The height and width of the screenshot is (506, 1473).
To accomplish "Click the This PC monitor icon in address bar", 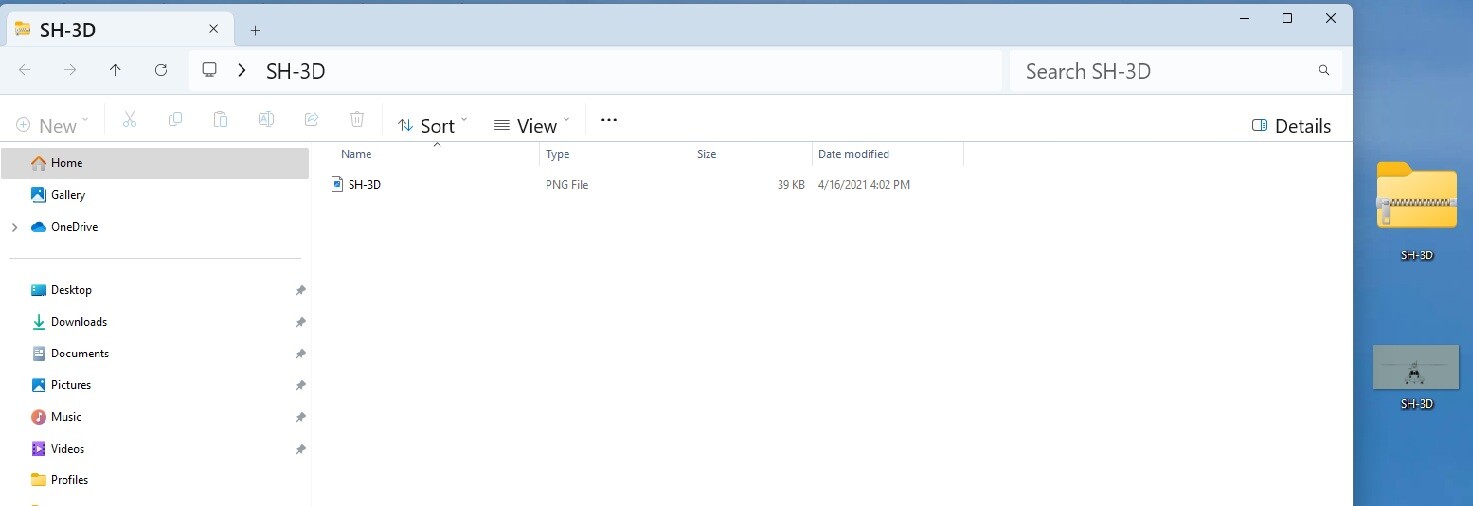I will click(x=209, y=70).
